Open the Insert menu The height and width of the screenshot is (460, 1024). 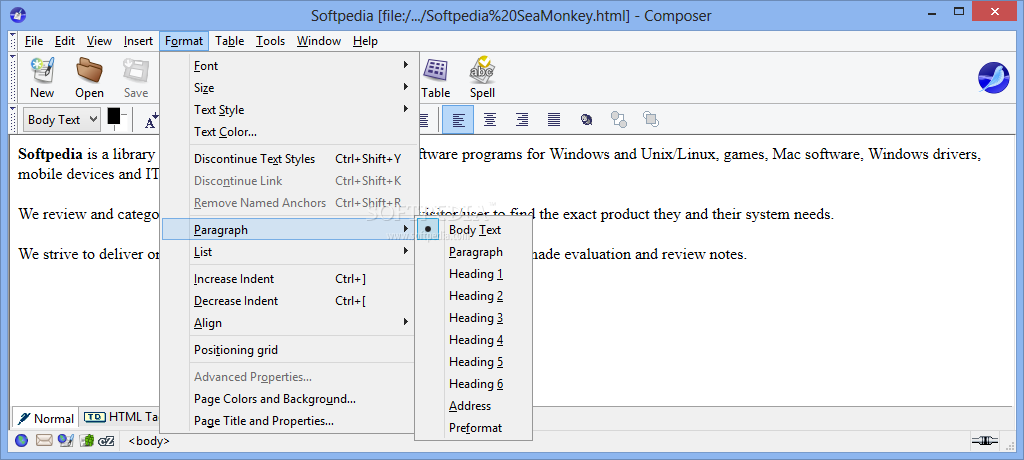tap(138, 41)
